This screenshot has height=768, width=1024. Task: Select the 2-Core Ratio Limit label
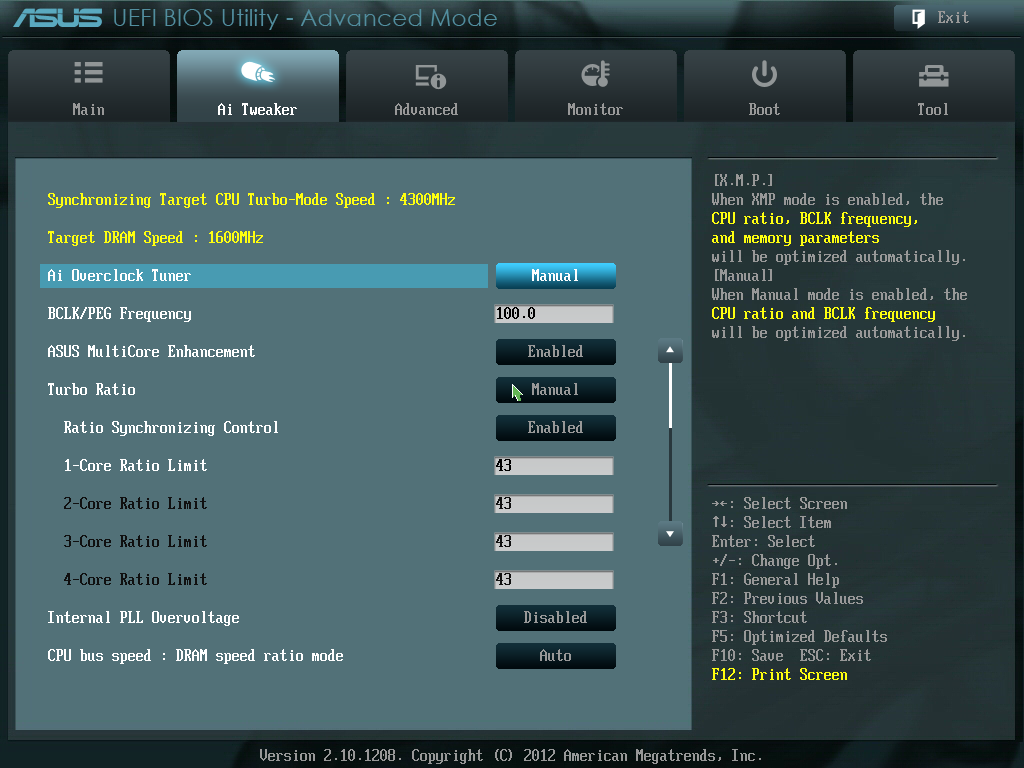pyautogui.click(x=135, y=504)
